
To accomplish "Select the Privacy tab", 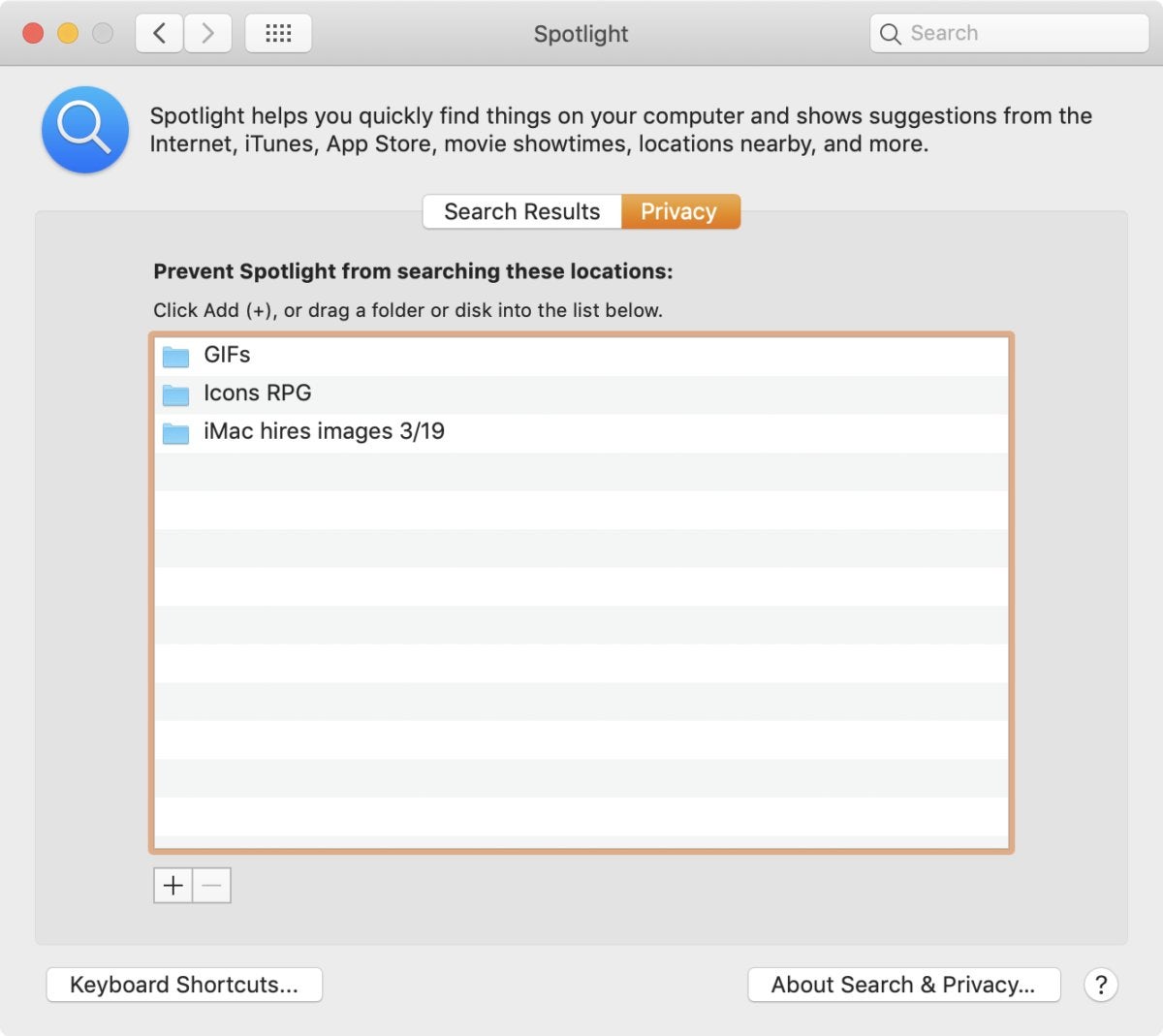I will coord(680,211).
